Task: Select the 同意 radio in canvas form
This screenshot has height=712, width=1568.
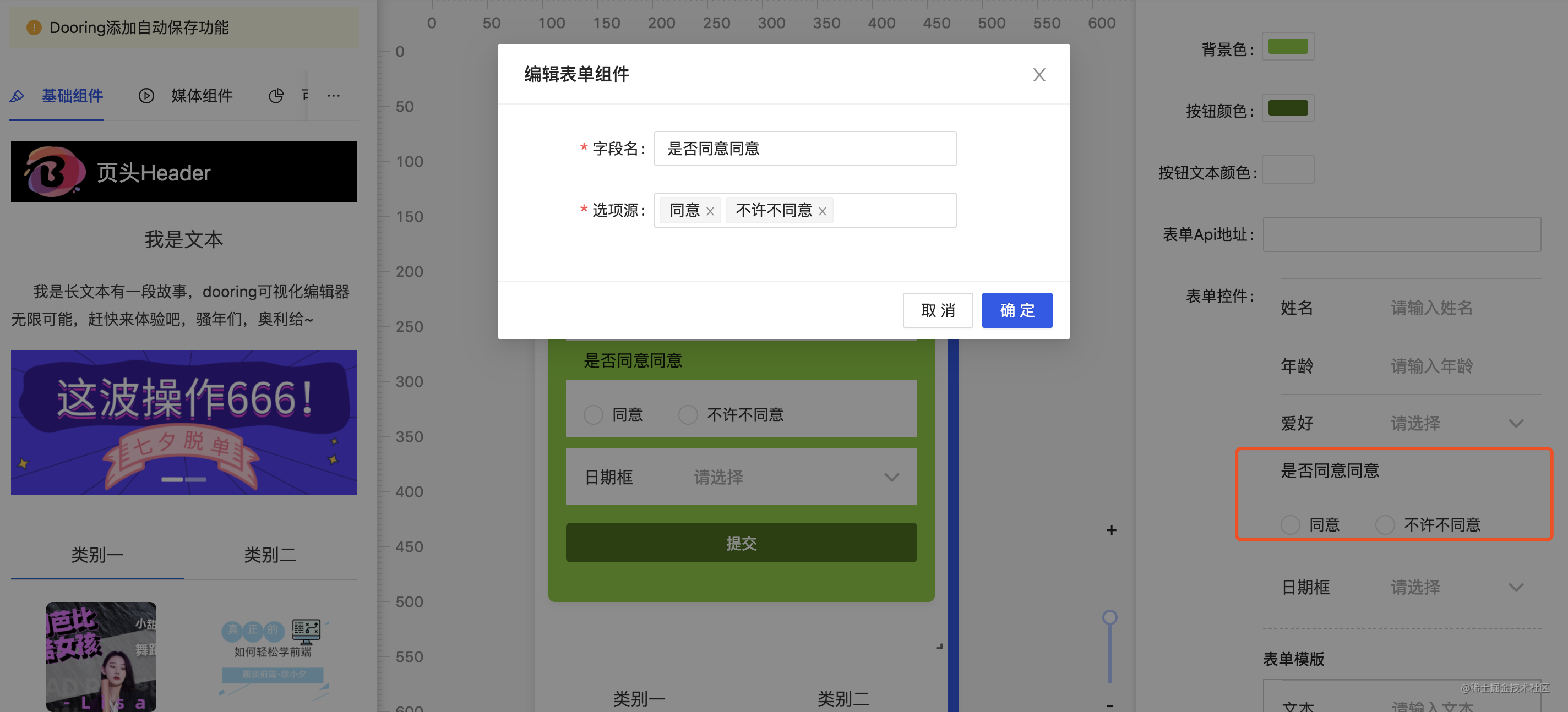Action: [x=593, y=415]
